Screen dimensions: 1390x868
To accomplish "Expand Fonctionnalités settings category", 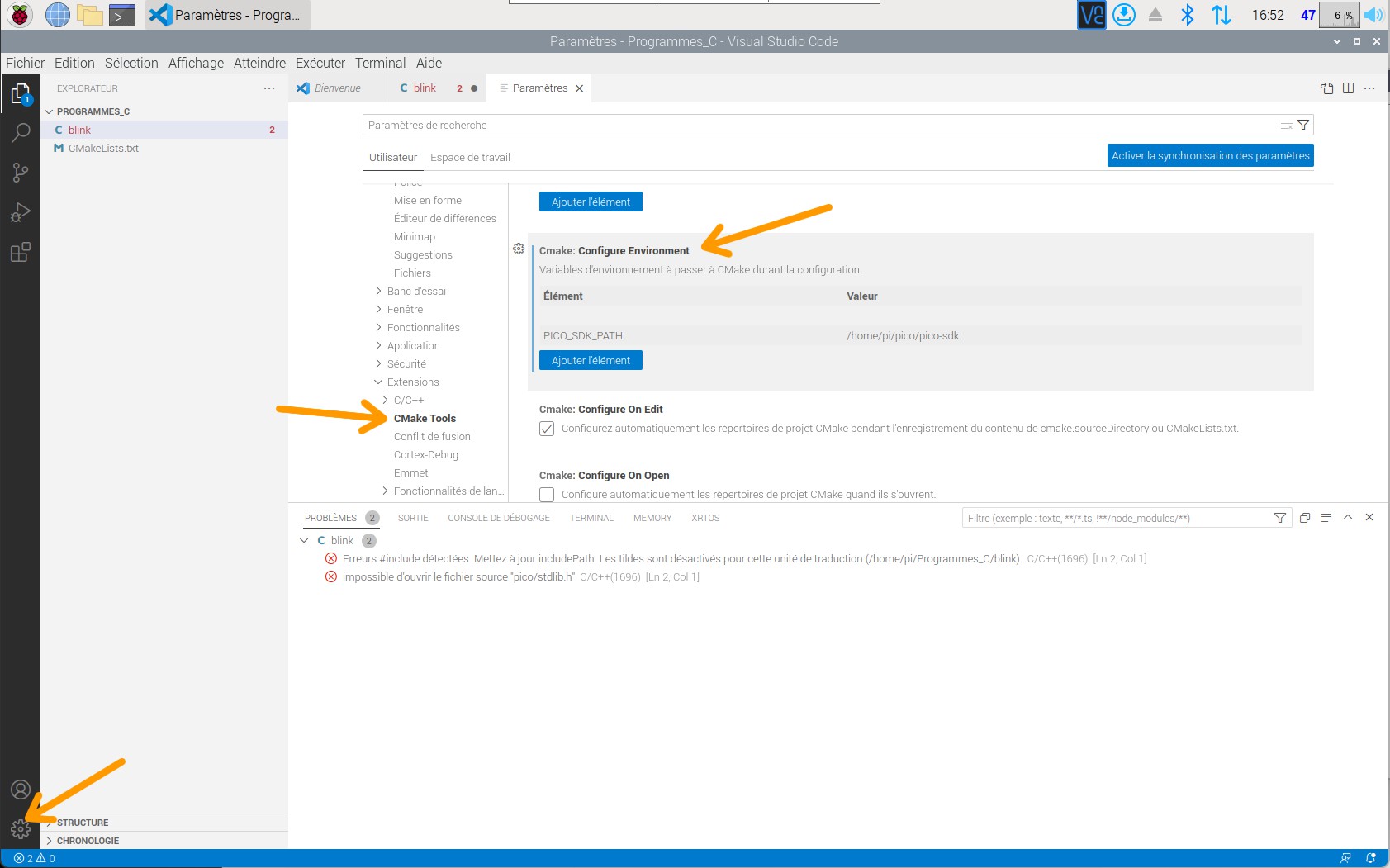I will click(378, 327).
